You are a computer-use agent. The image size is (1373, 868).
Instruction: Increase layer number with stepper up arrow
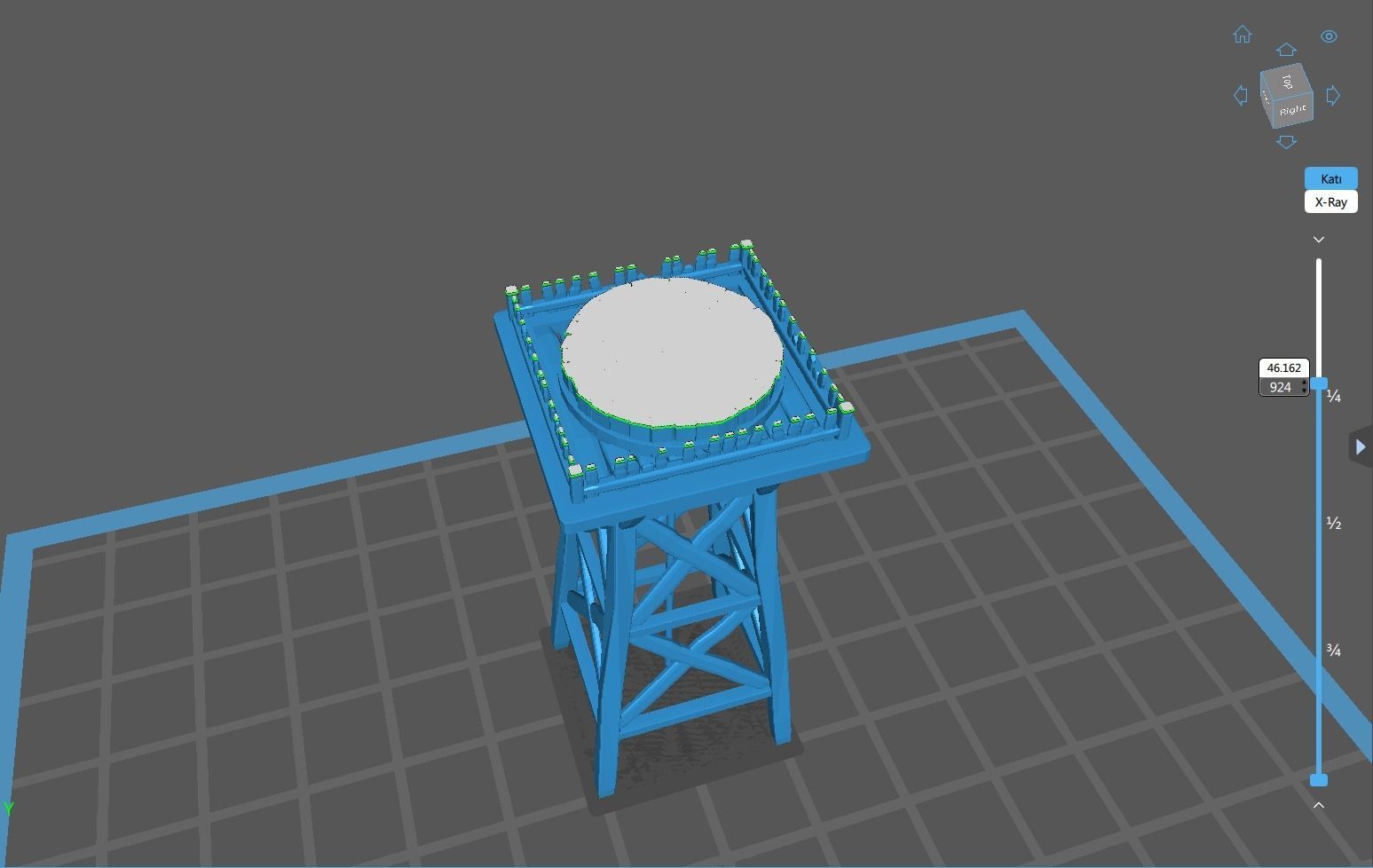click(x=1304, y=383)
